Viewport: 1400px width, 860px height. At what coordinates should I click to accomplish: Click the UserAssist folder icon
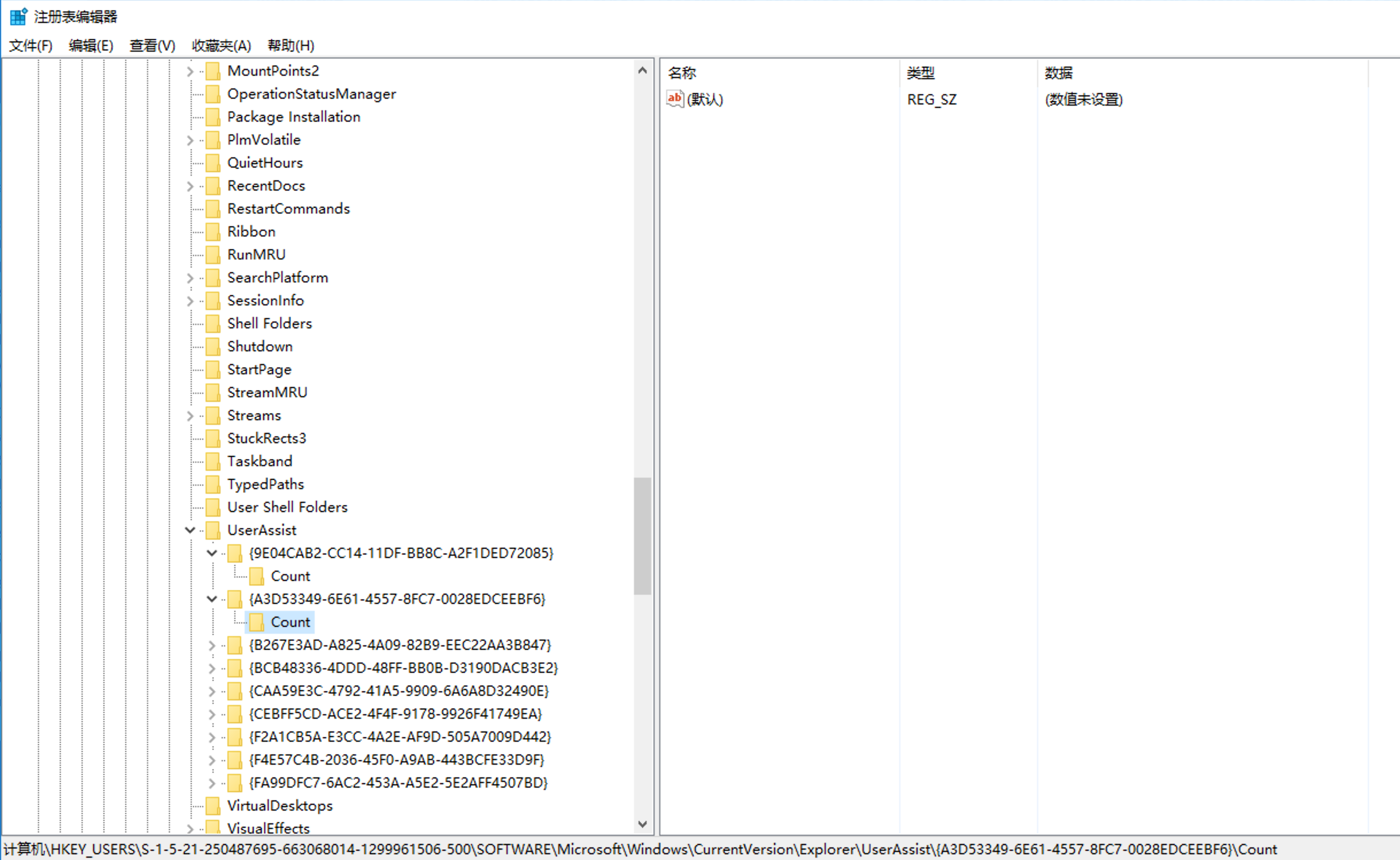(x=213, y=530)
